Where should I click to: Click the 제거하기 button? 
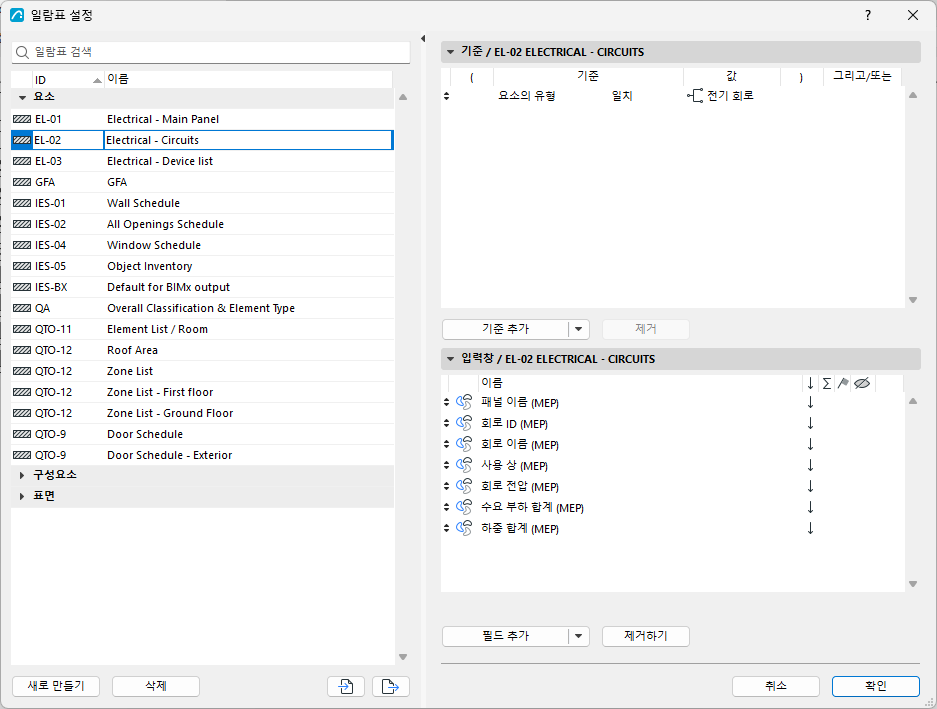click(x=646, y=636)
